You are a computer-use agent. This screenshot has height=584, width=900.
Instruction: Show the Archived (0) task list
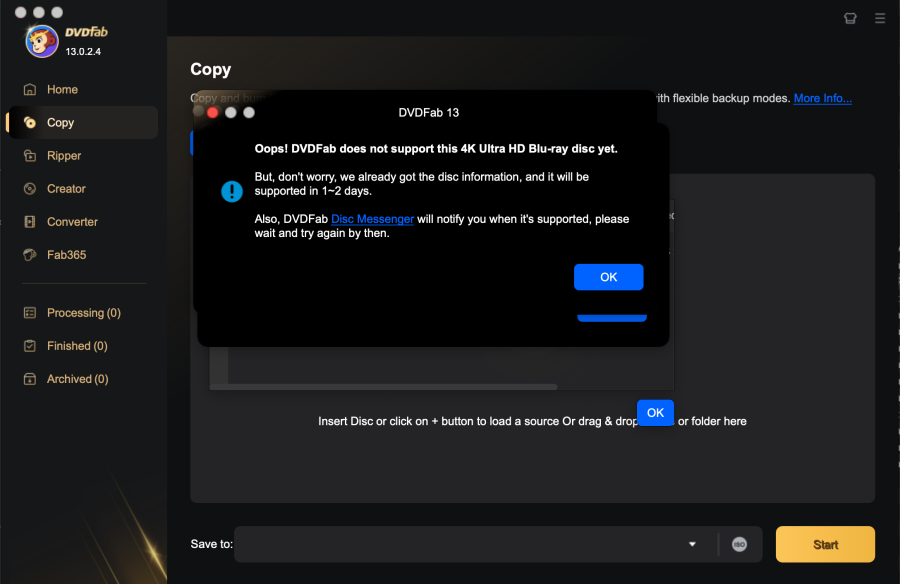point(77,379)
